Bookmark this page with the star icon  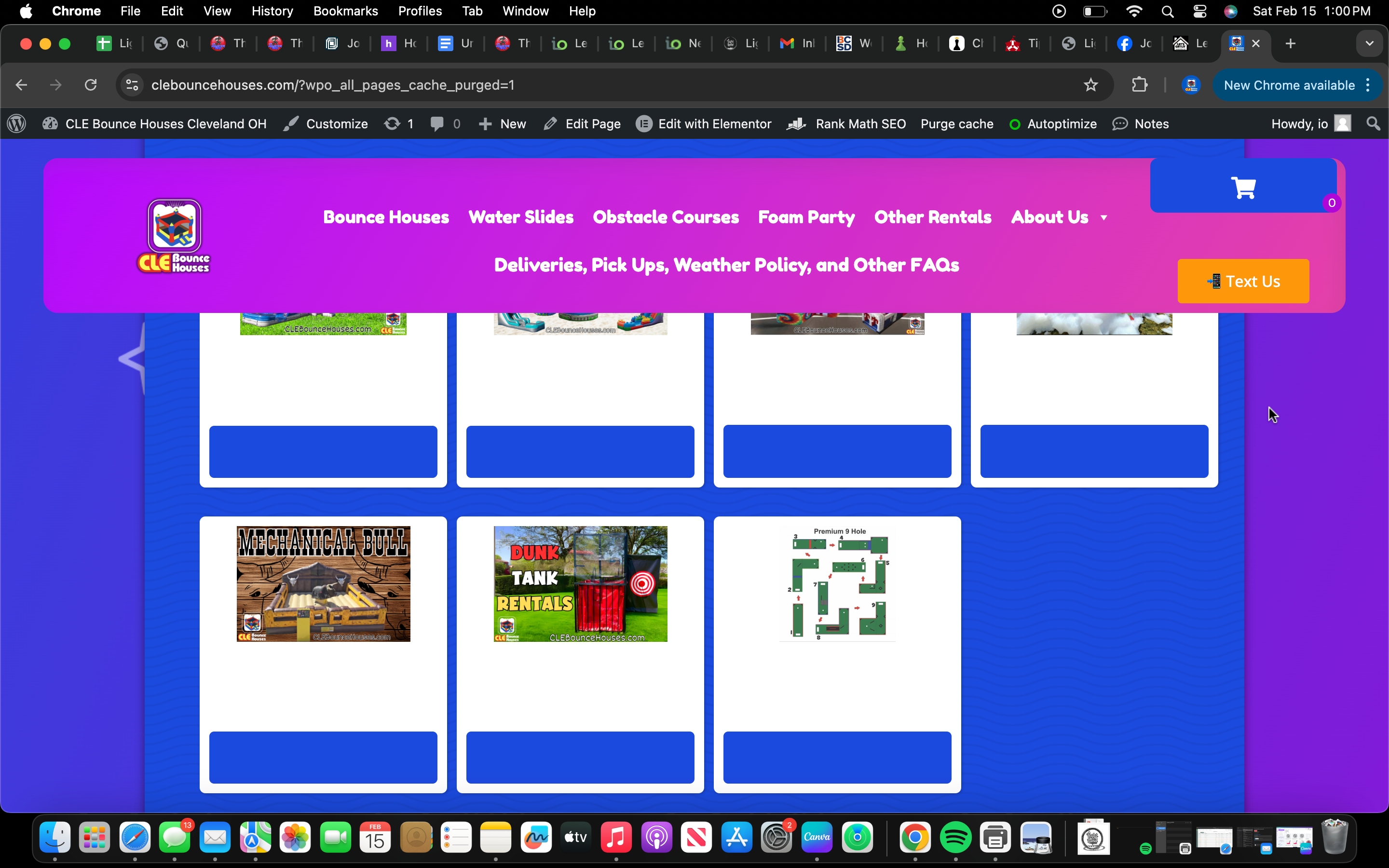1090,85
